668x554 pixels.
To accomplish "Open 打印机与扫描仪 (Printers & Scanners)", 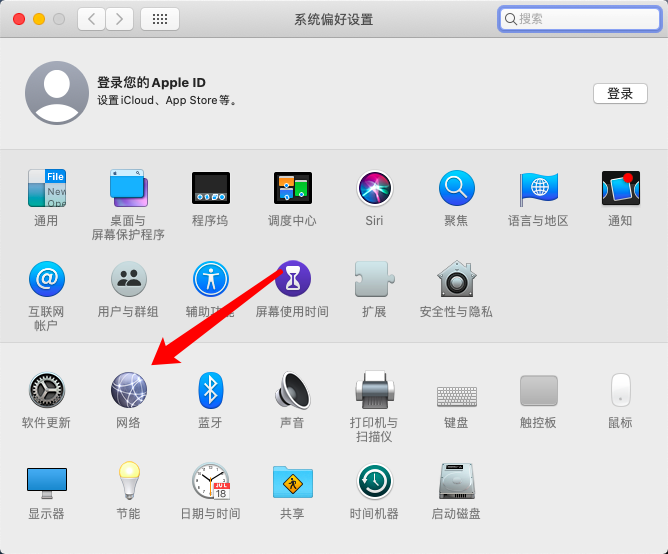I will [x=374, y=390].
